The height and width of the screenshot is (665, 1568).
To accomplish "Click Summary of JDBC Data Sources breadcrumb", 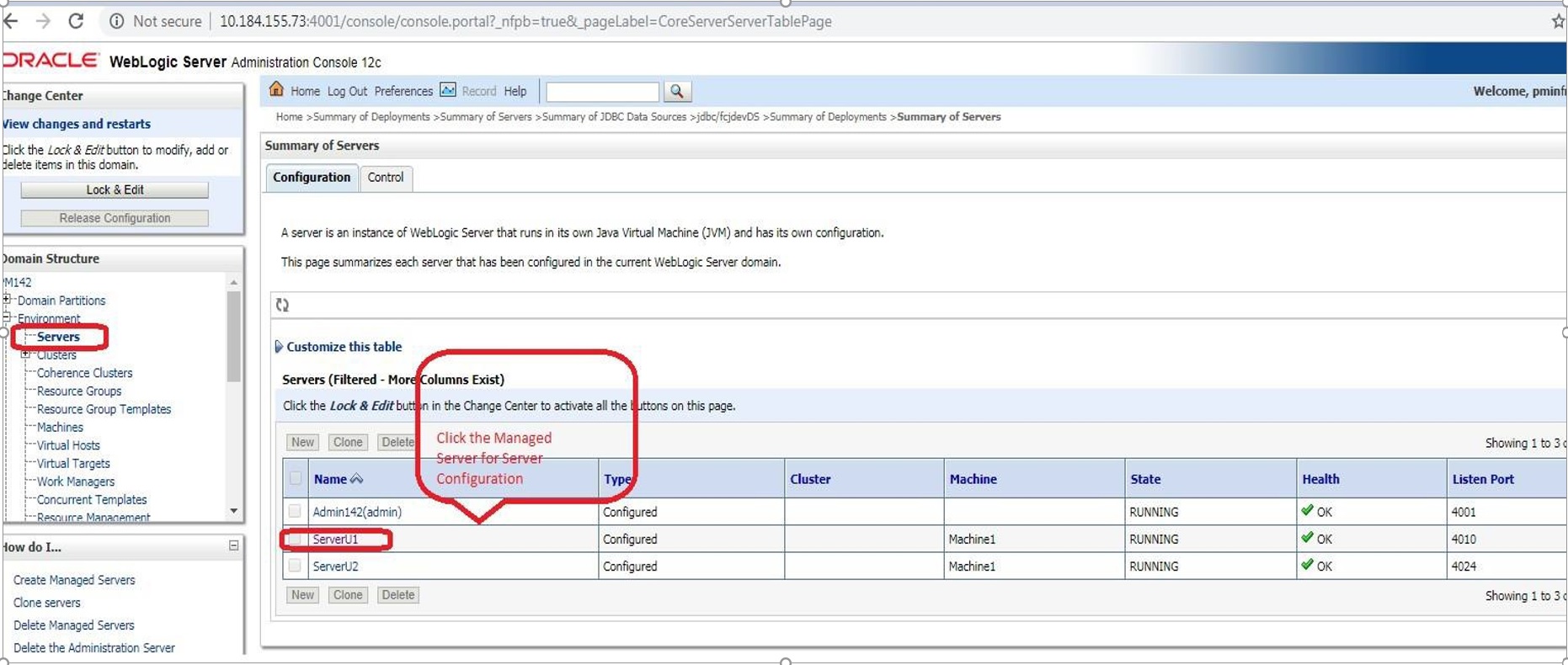I will pos(614,117).
